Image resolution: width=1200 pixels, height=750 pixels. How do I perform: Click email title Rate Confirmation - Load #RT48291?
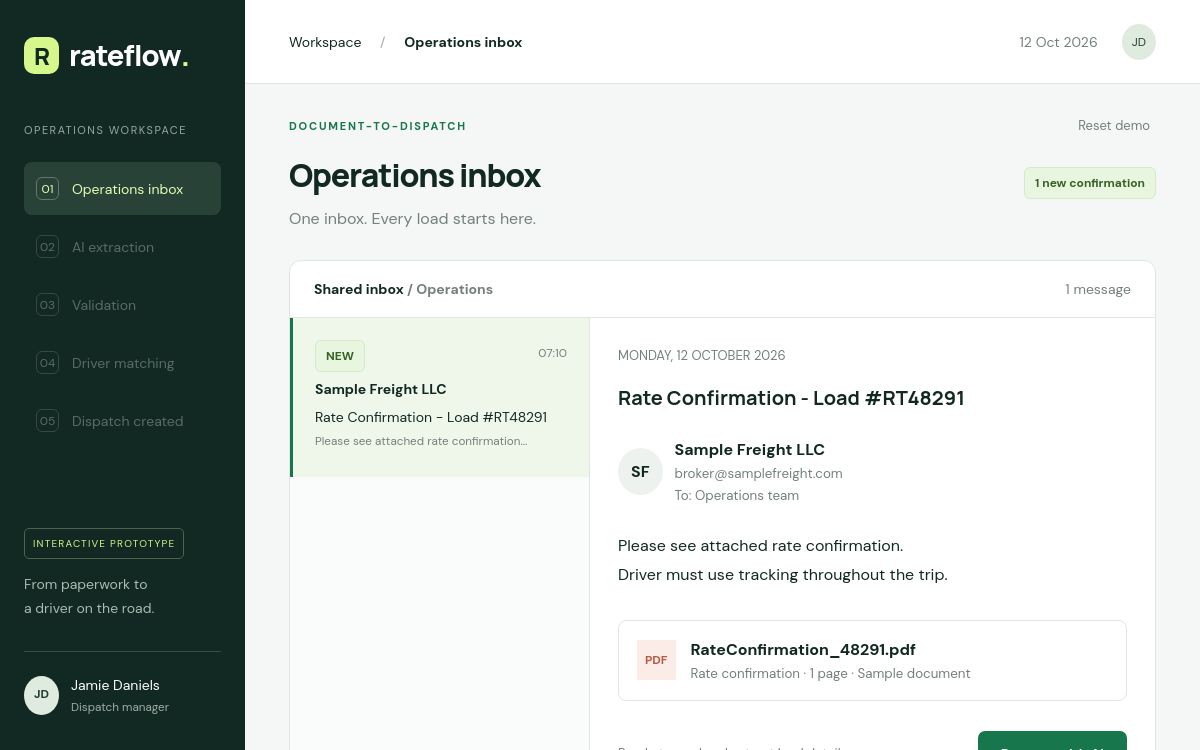coord(791,398)
